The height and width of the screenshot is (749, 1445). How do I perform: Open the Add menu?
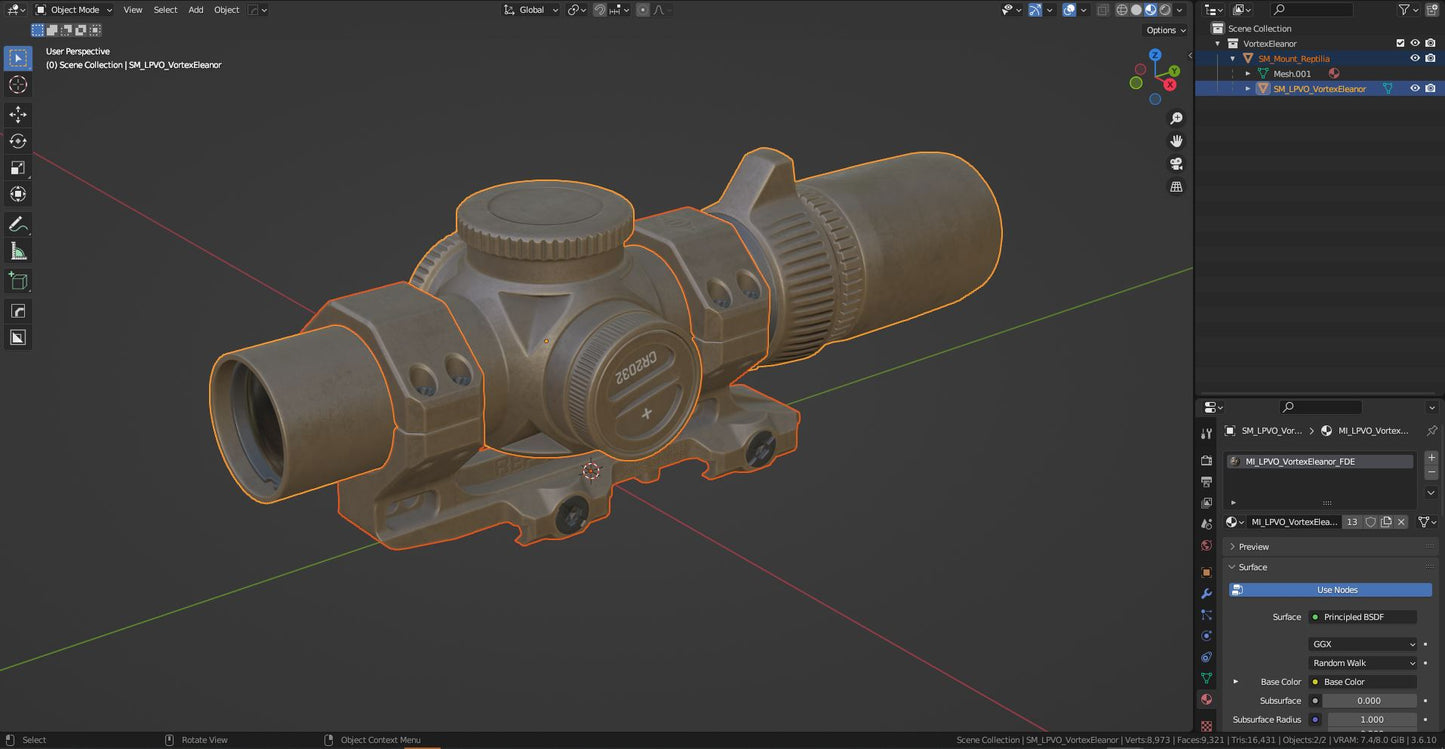195,10
